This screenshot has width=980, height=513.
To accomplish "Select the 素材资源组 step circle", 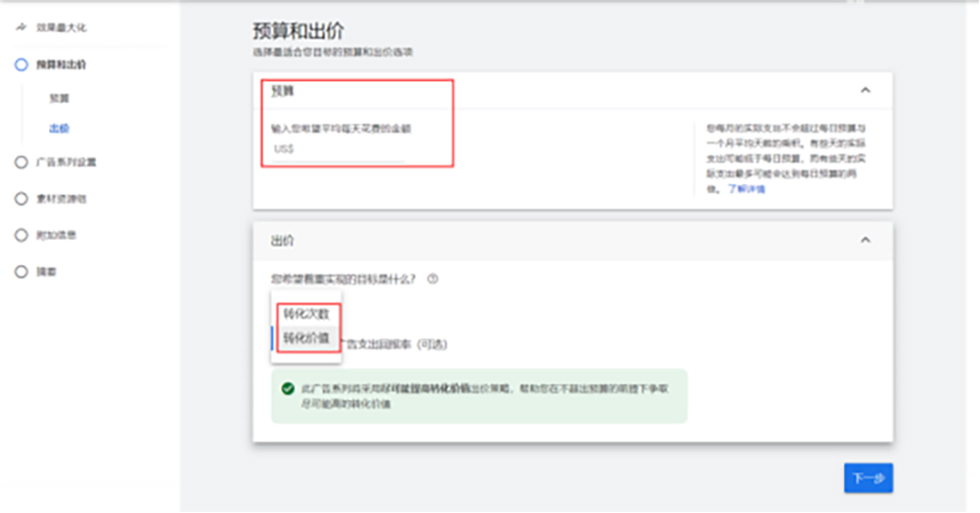I will 20,199.
